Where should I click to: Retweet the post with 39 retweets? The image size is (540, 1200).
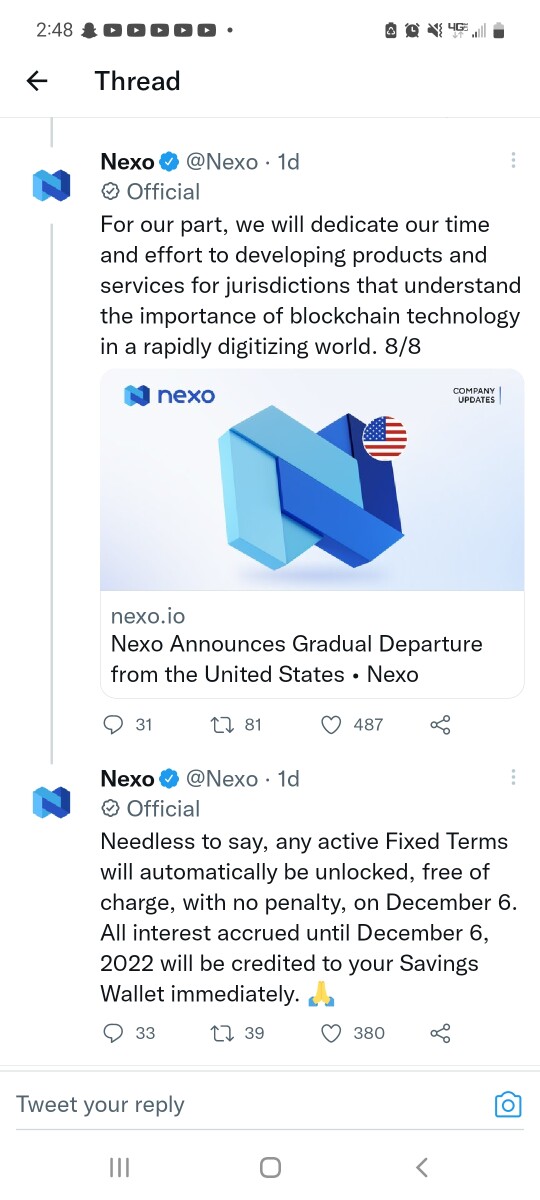pyautogui.click(x=223, y=1033)
